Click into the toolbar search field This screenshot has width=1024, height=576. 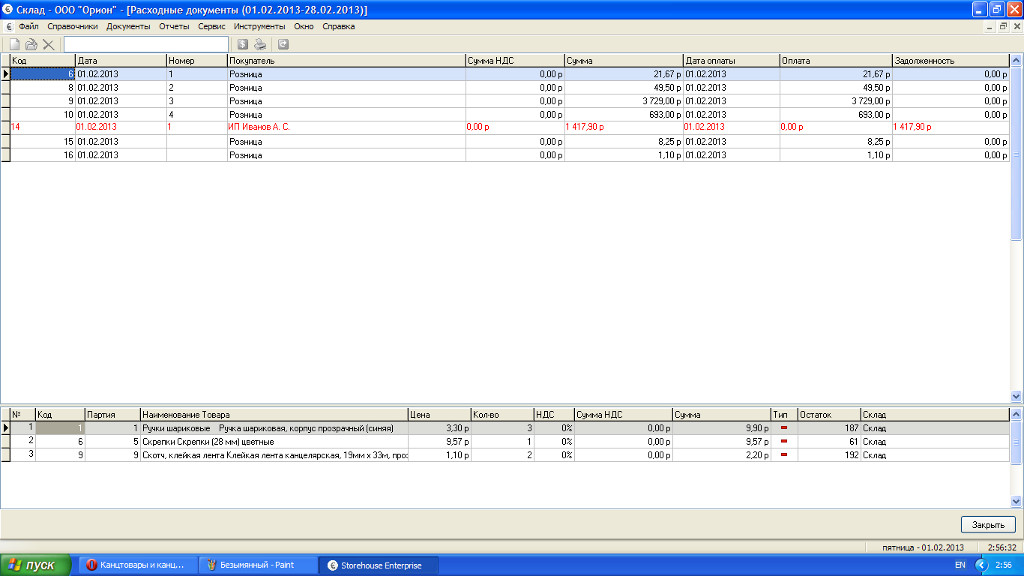pos(146,44)
